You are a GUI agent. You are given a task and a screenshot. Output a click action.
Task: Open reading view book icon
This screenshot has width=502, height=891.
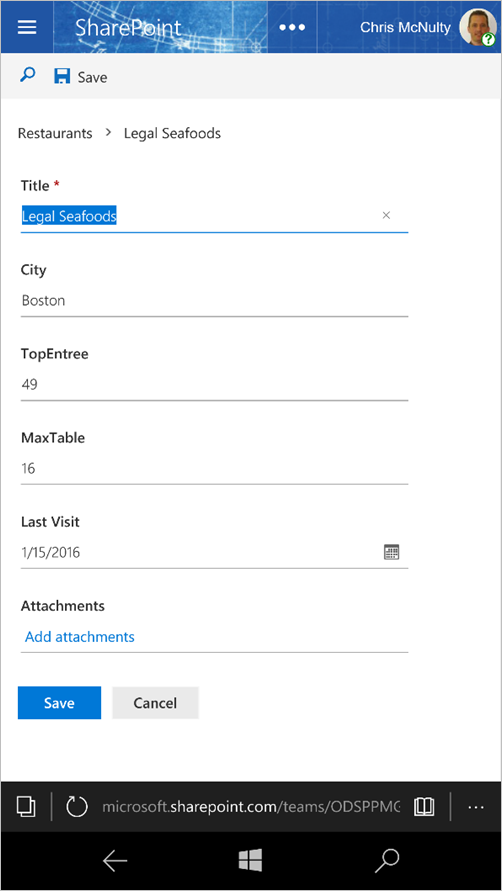(x=424, y=806)
